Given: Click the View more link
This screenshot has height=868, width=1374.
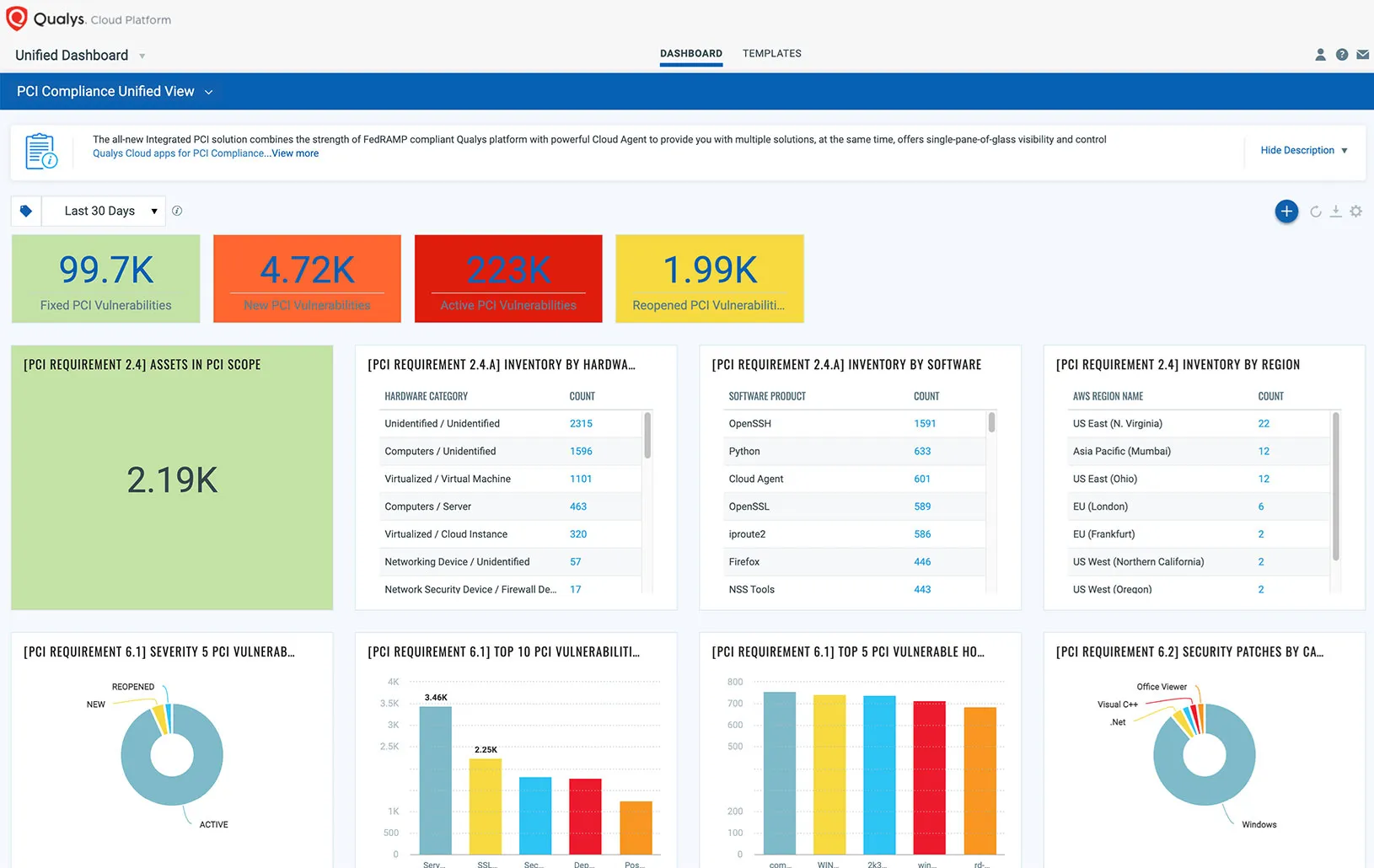Looking at the screenshot, I should [x=295, y=153].
